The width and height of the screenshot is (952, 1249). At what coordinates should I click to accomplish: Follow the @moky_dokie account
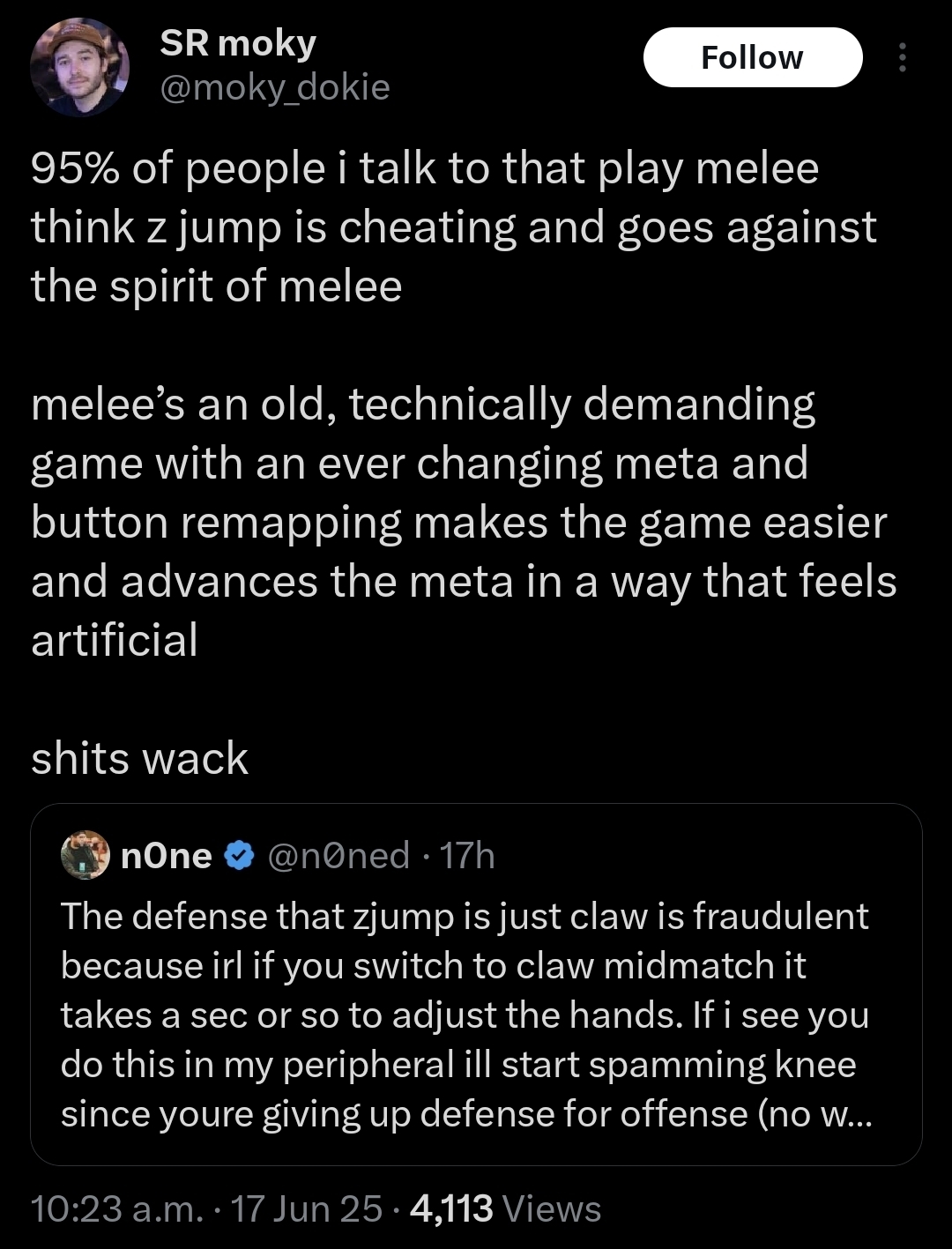pyautogui.click(x=753, y=57)
